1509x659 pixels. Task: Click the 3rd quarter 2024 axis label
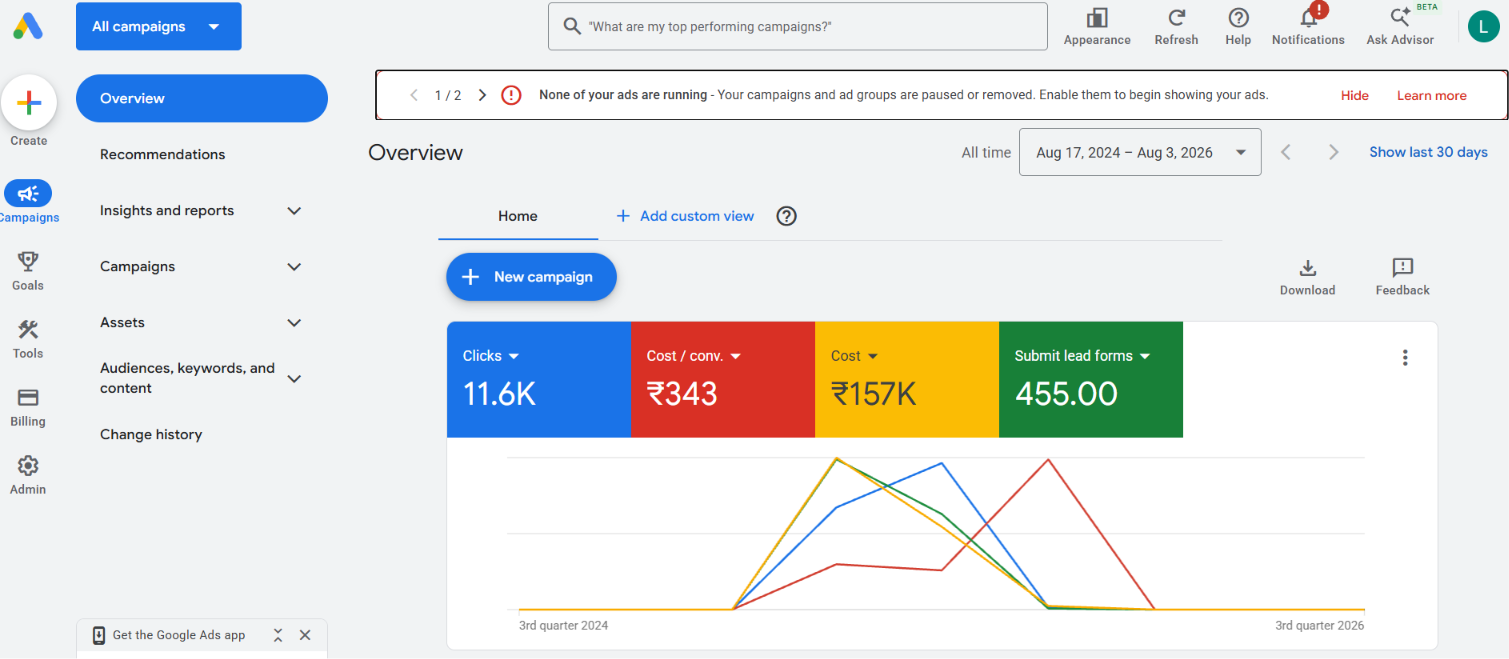pyautogui.click(x=563, y=626)
